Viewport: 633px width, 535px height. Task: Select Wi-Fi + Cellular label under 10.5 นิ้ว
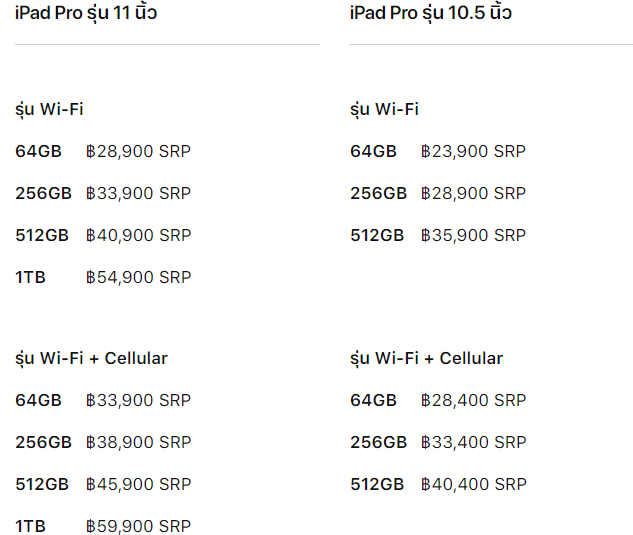pos(426,358)
